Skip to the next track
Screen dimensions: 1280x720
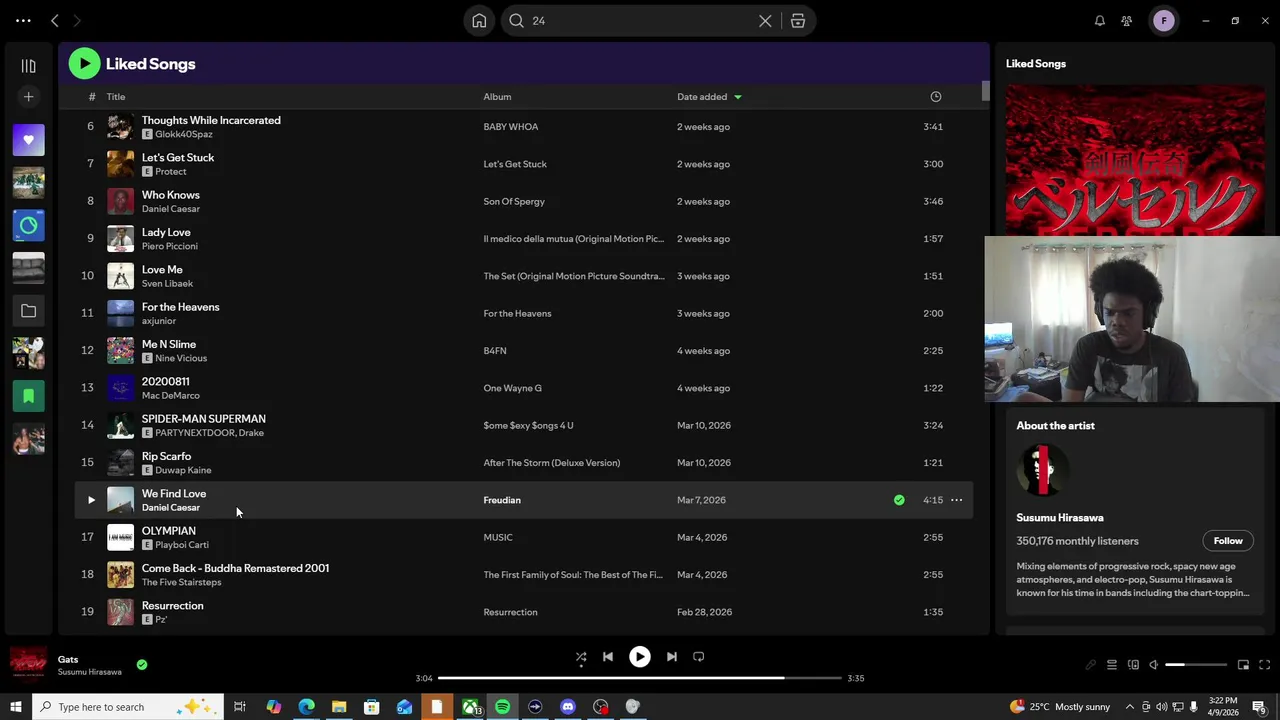672,657
